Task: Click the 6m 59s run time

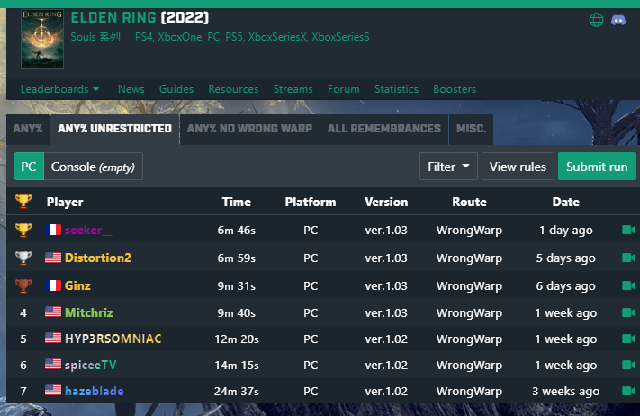Action: click(x=237, y=258)
